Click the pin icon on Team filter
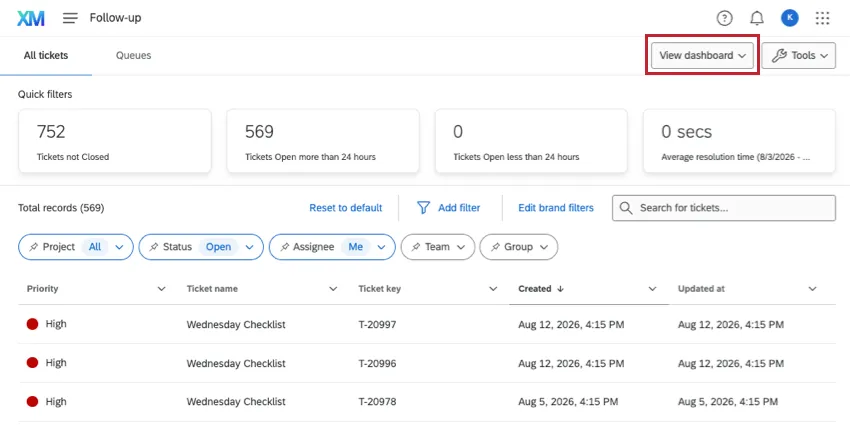Viewport: 850px width, 425px height. click(x=416, y=247)
